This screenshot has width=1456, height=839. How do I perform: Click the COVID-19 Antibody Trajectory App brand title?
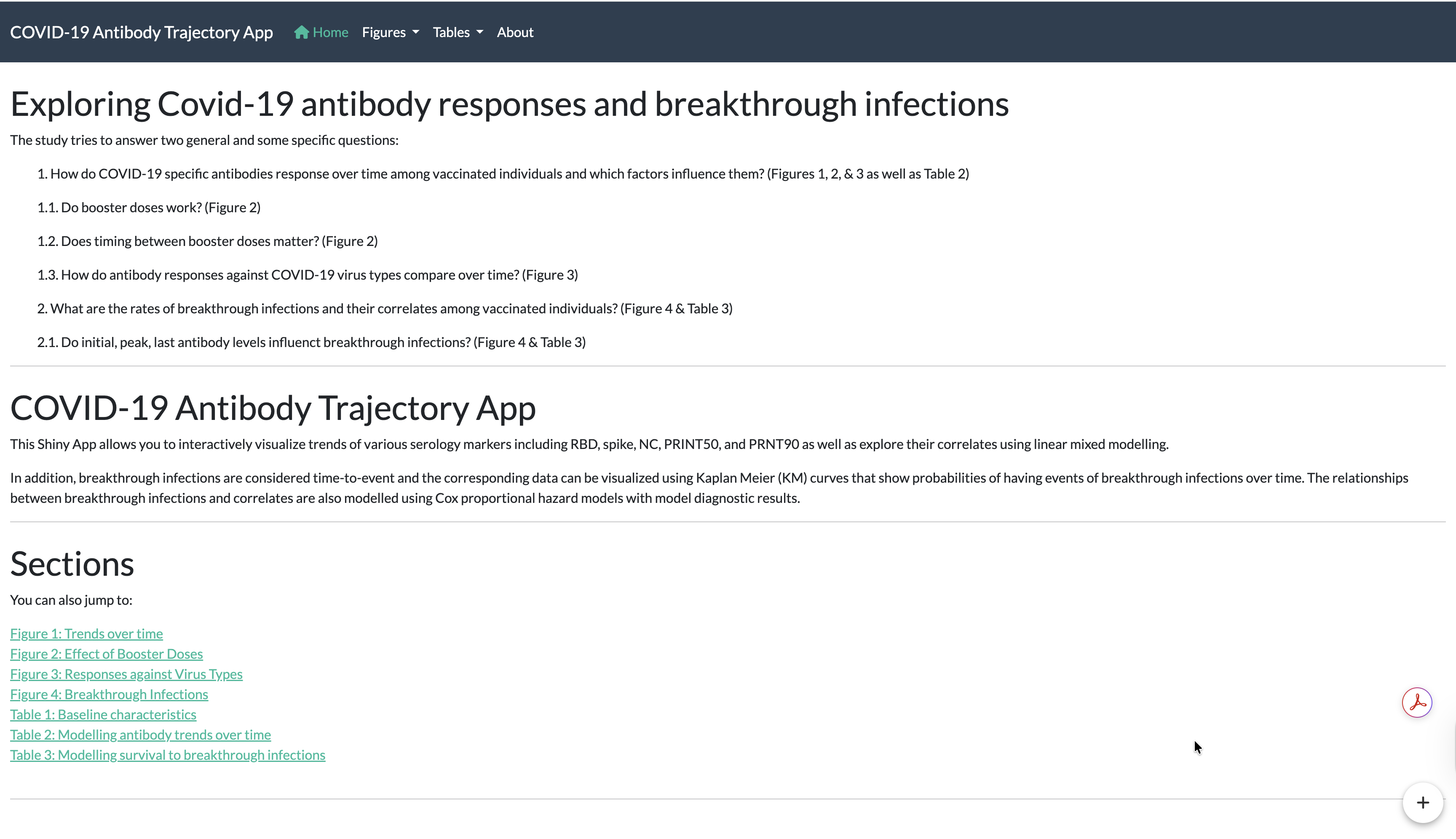[x=141, y=32]
